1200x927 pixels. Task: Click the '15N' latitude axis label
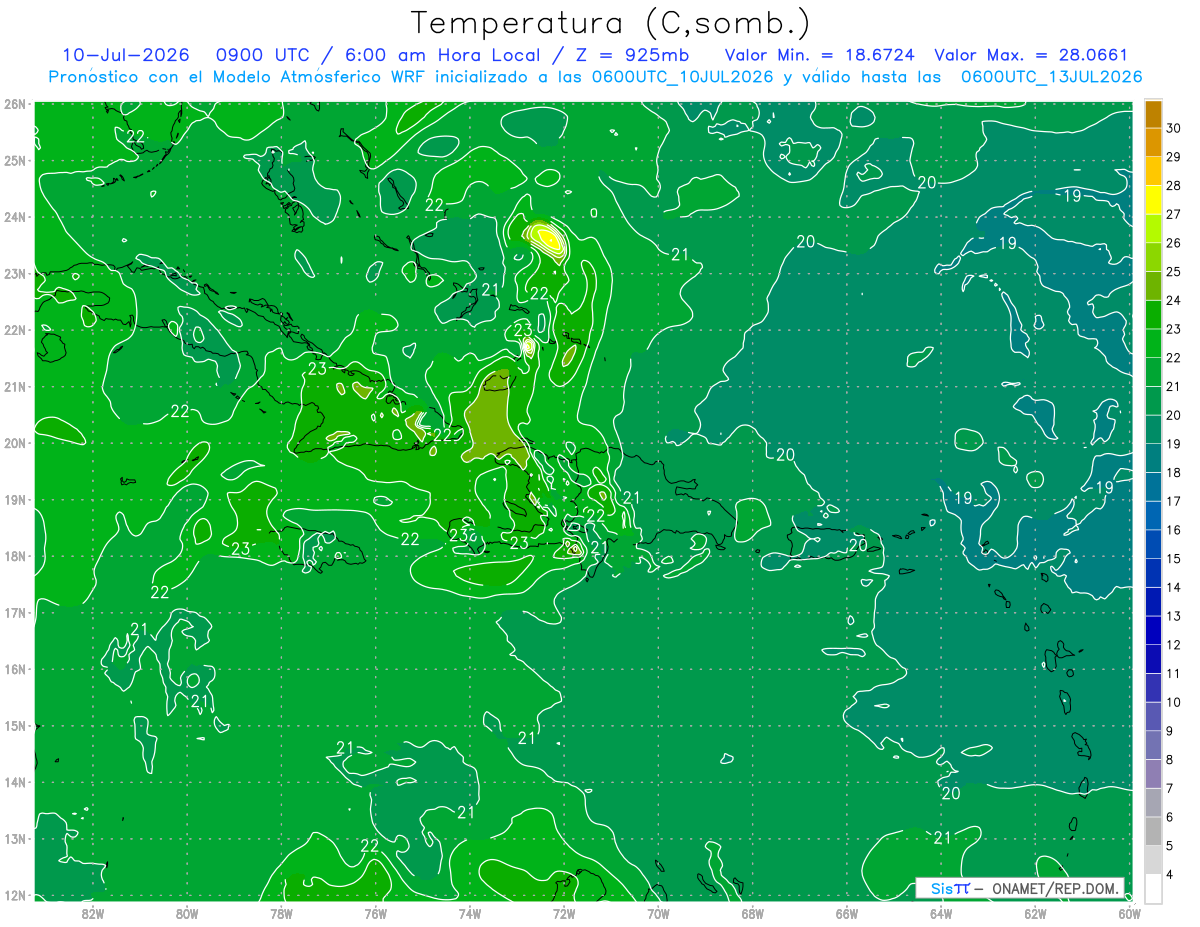point(15,725)
